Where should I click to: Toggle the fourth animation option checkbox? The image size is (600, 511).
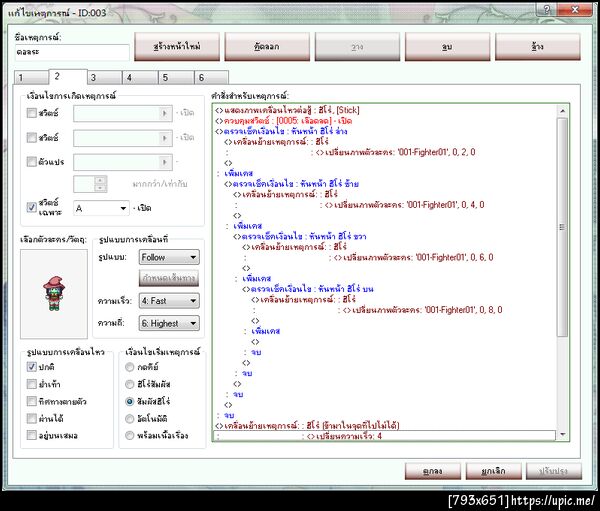31,418
